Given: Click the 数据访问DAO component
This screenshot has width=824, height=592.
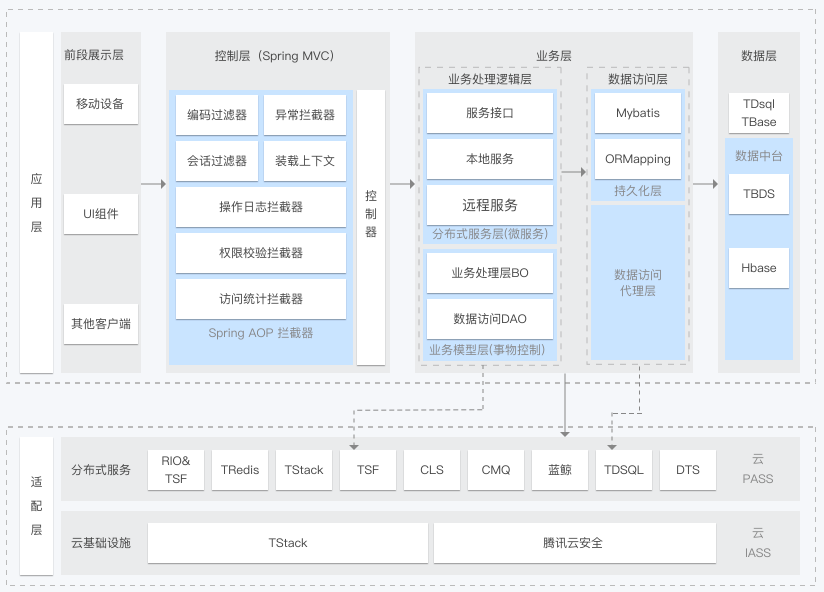Looking at the screenshot, I should click(x=490, y=318).
